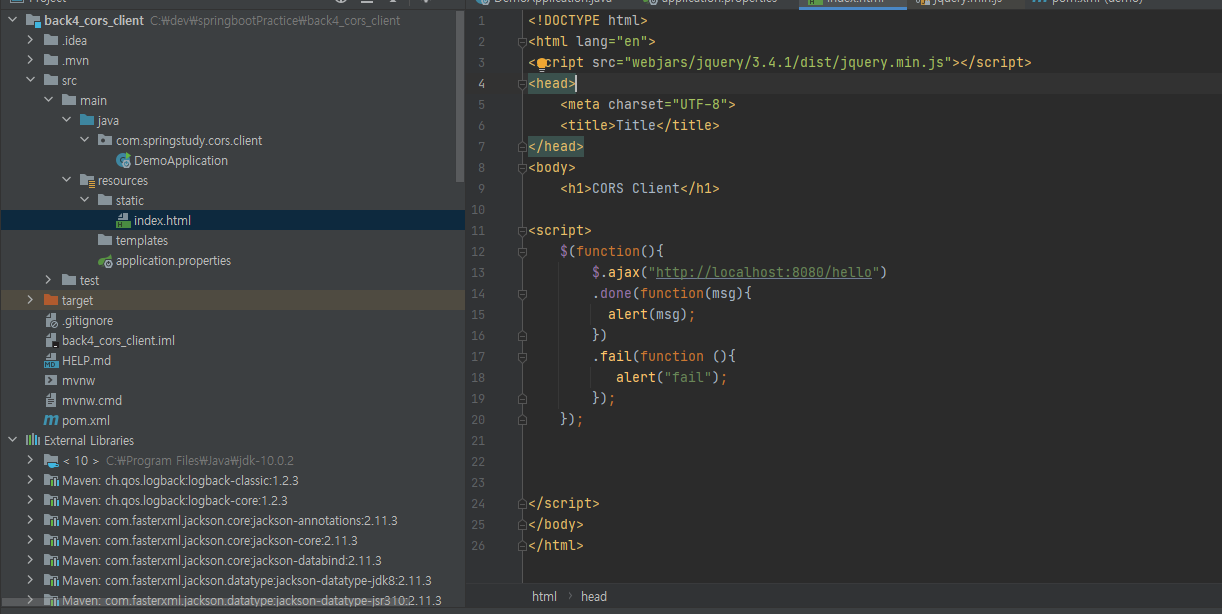Select the DemoApplication class icon
This screenshot has height=614, width=1222.
123,160
